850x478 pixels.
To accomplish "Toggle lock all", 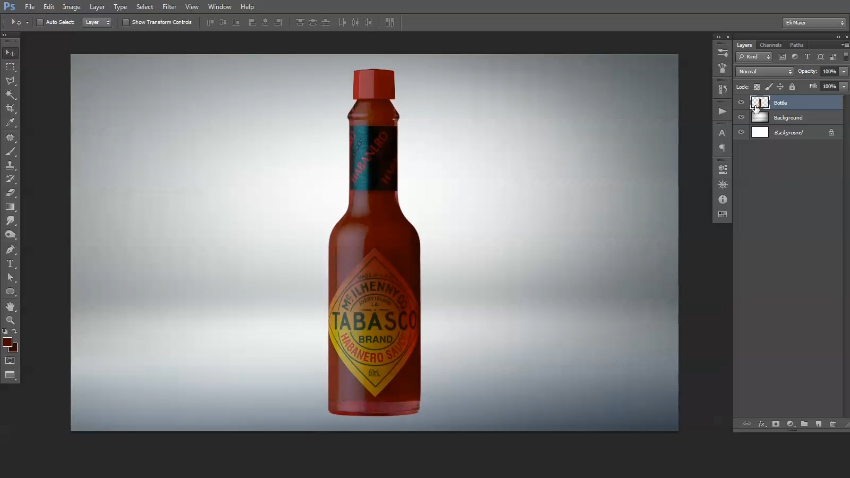I will tap(792, 87).
